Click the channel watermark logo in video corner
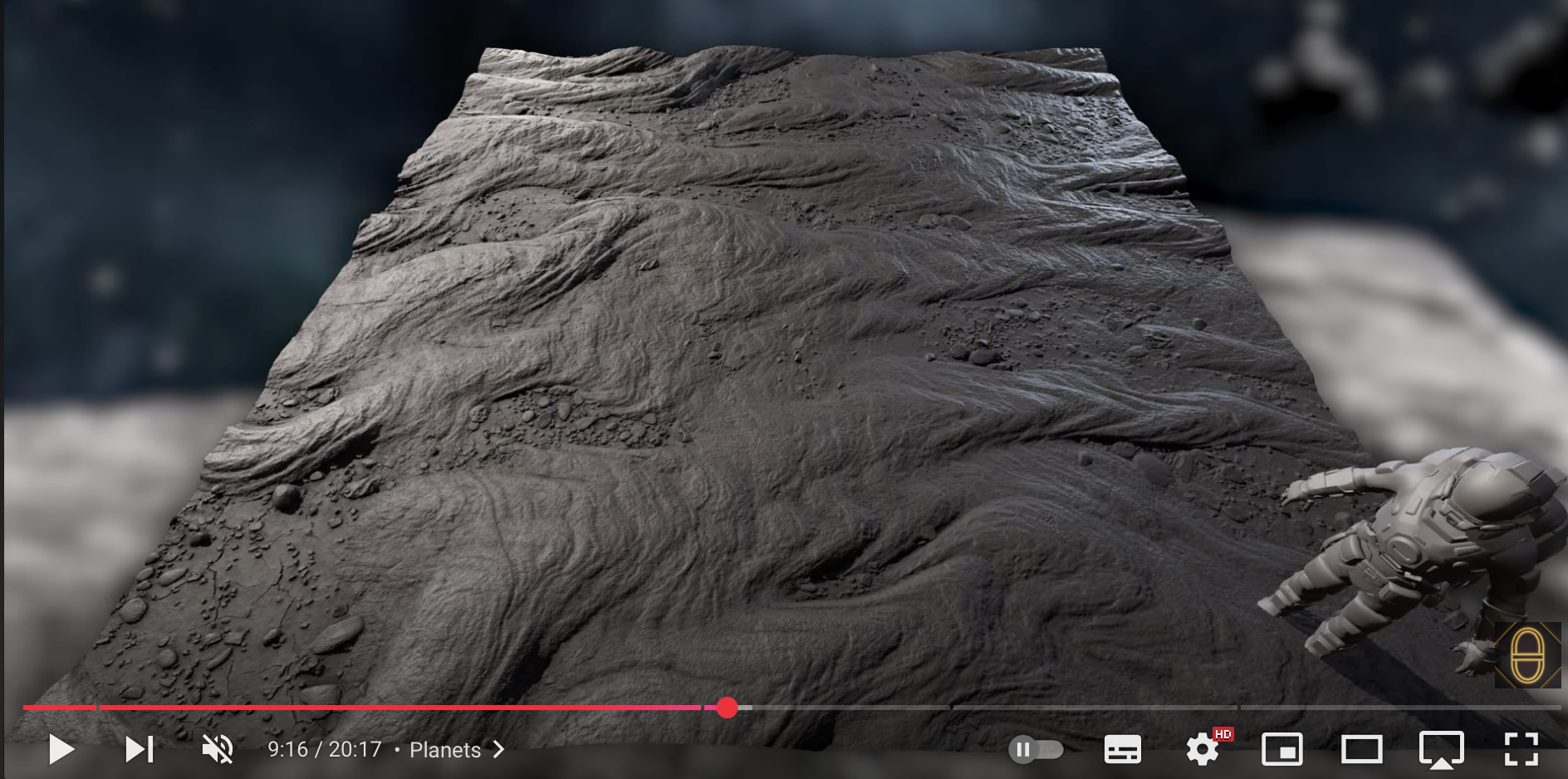This screenshot has height=779, width=1568. (1526, 655)
